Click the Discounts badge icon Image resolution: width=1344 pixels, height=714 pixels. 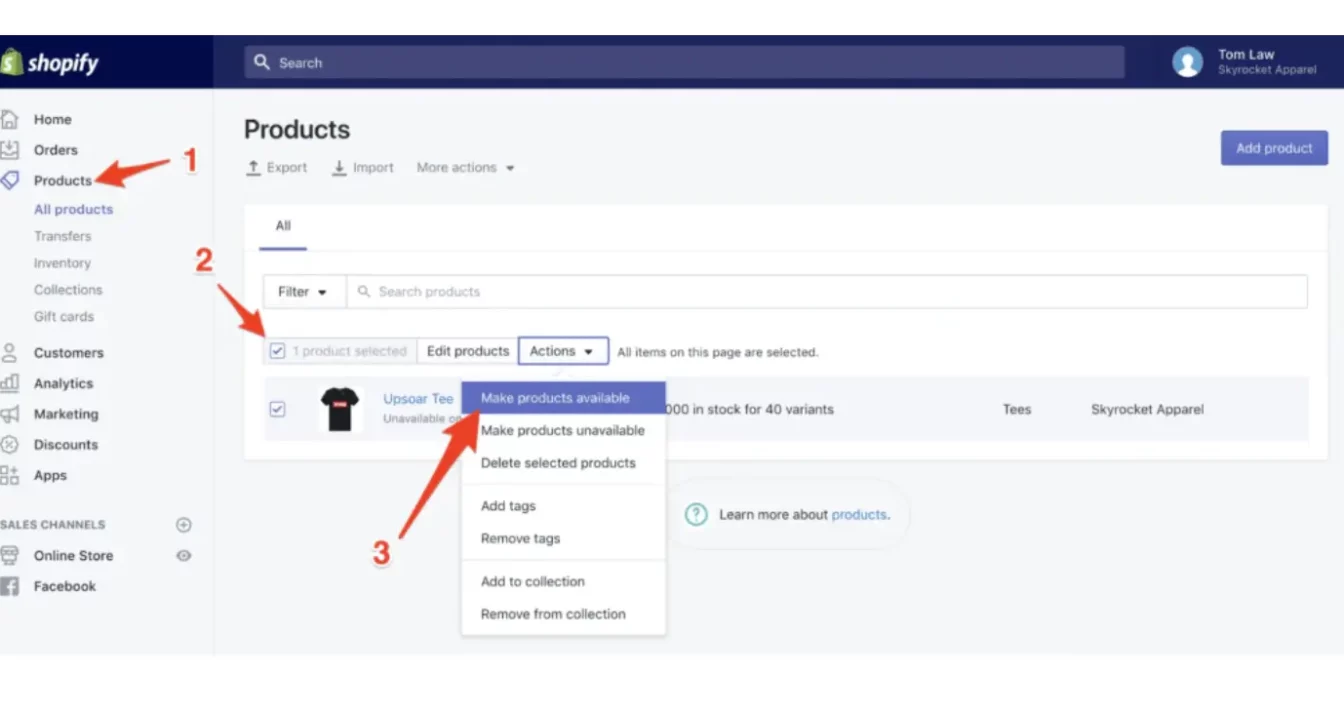(9, 445)
